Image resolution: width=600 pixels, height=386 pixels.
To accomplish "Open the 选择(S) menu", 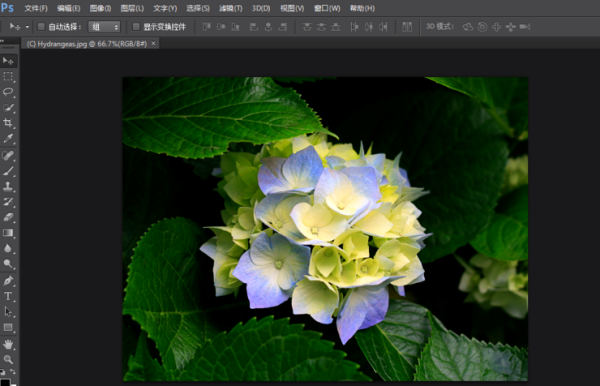I will pos(198,8).
